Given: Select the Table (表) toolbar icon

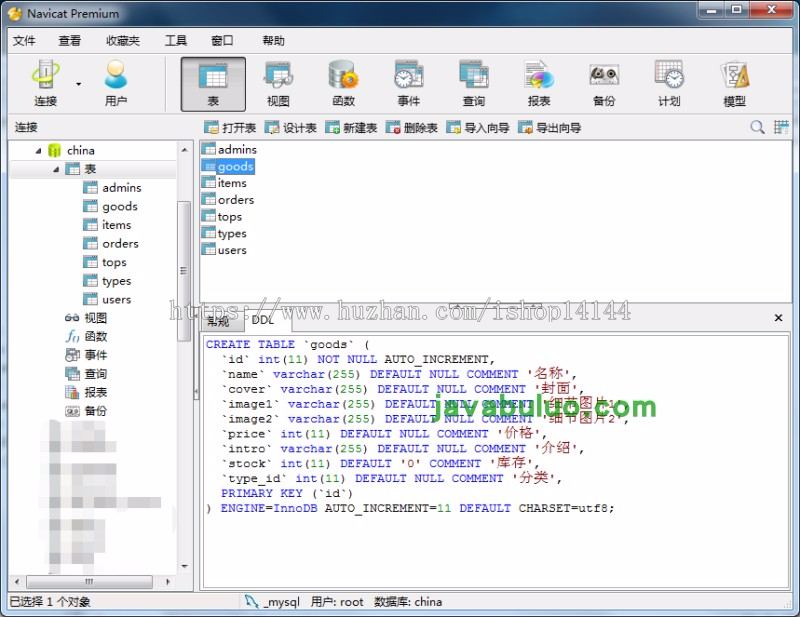Looking at the screenshot, I should click(213, 84).
